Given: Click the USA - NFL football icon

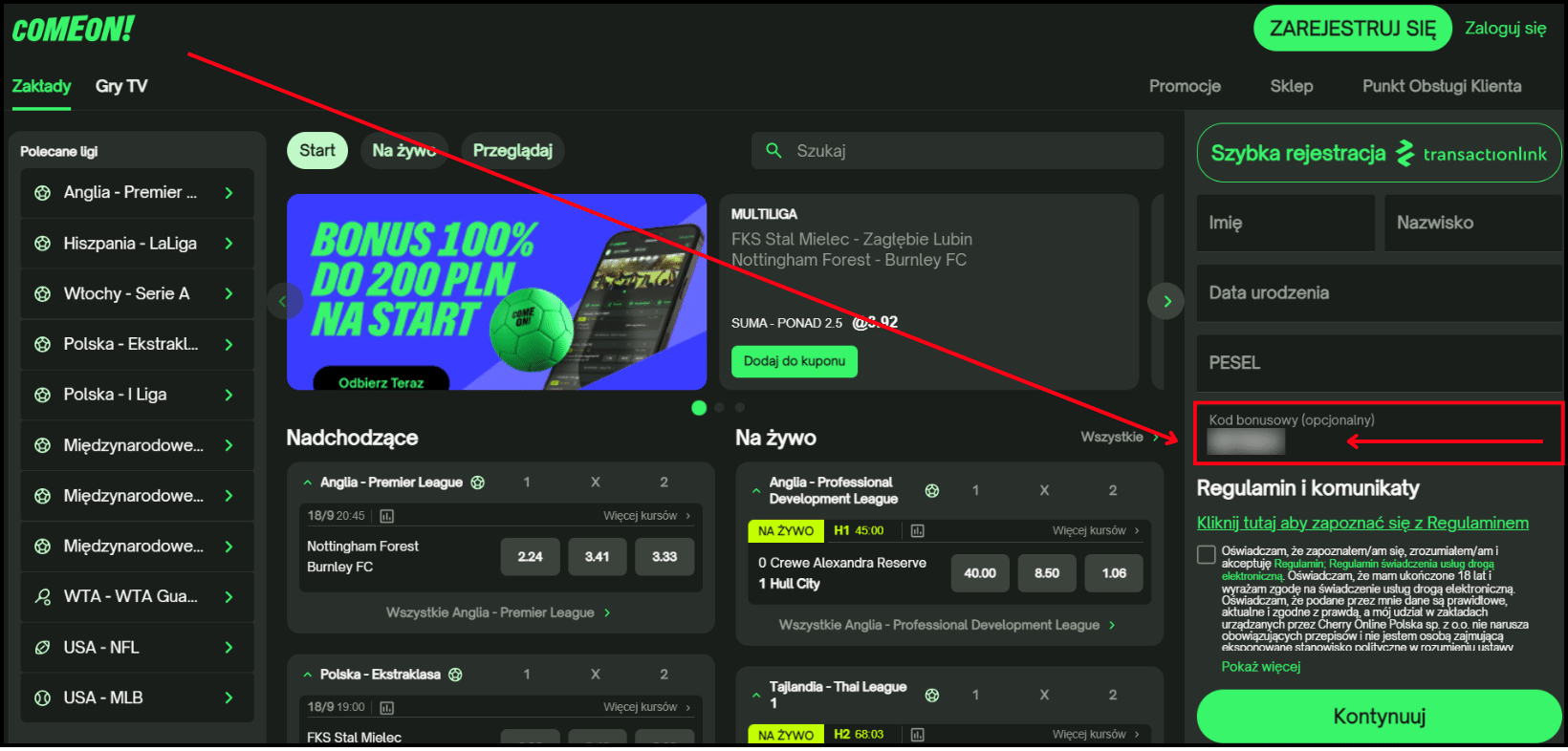Looking at the screenshot, I should pos(42,648).
